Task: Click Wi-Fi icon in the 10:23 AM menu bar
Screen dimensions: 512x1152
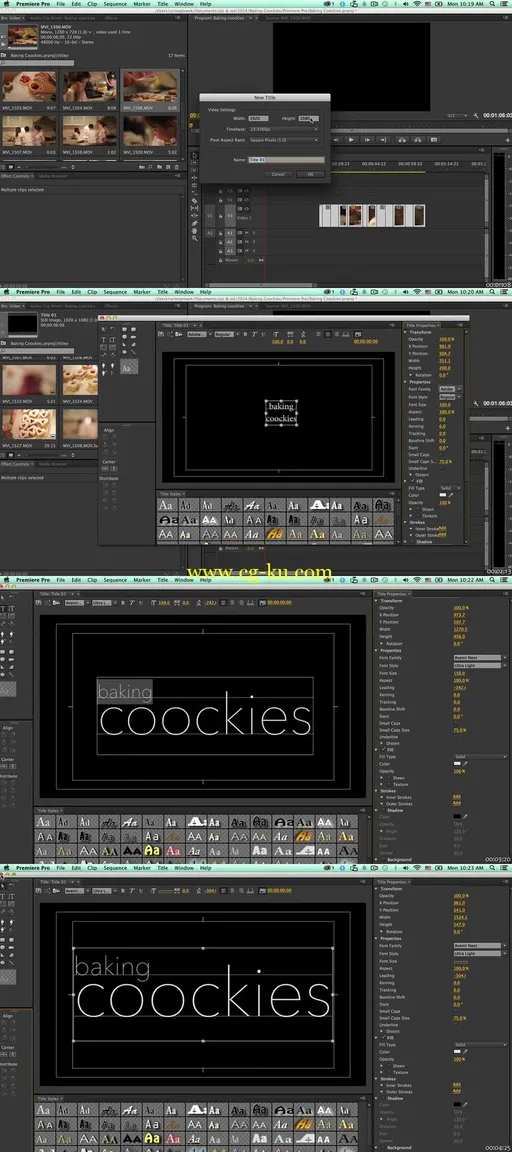Action: click(418, 868)
